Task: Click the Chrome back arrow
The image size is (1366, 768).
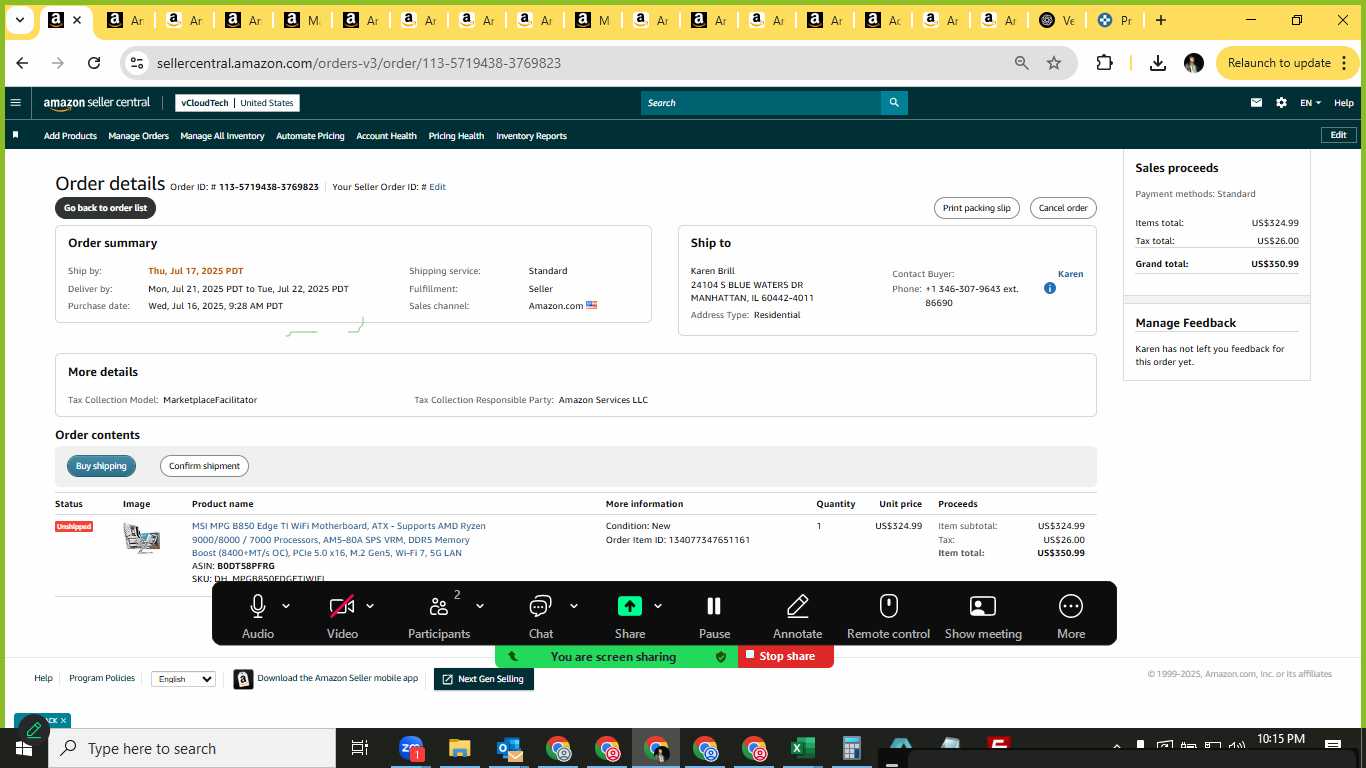Action: (22, 63)
